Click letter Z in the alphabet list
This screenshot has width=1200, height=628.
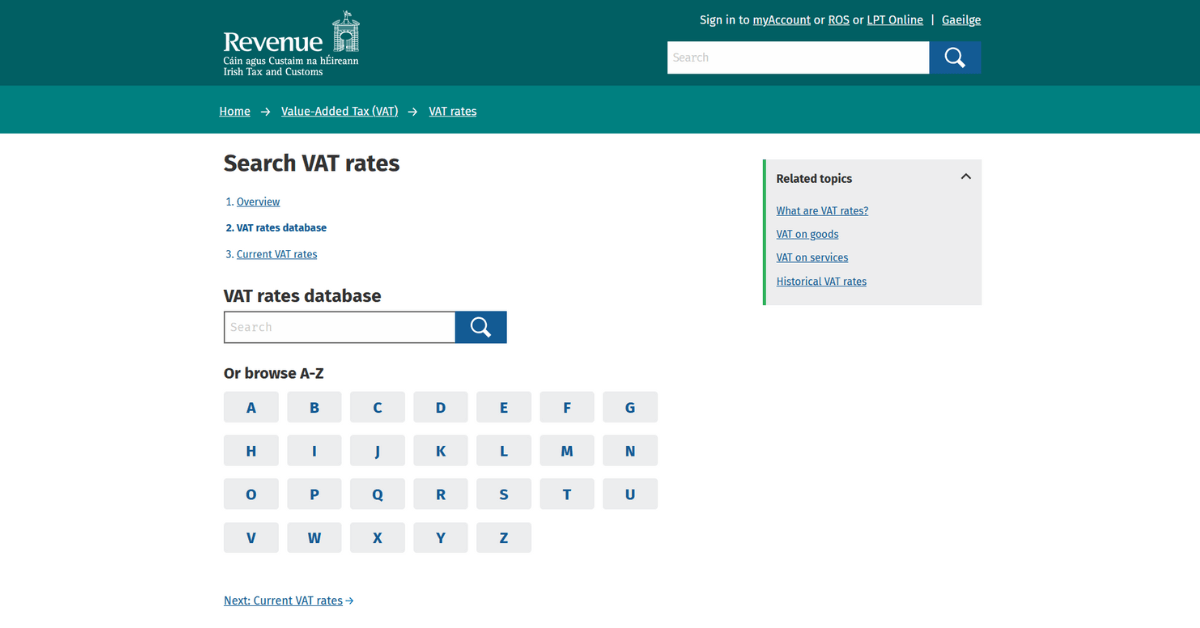(504, 537)
